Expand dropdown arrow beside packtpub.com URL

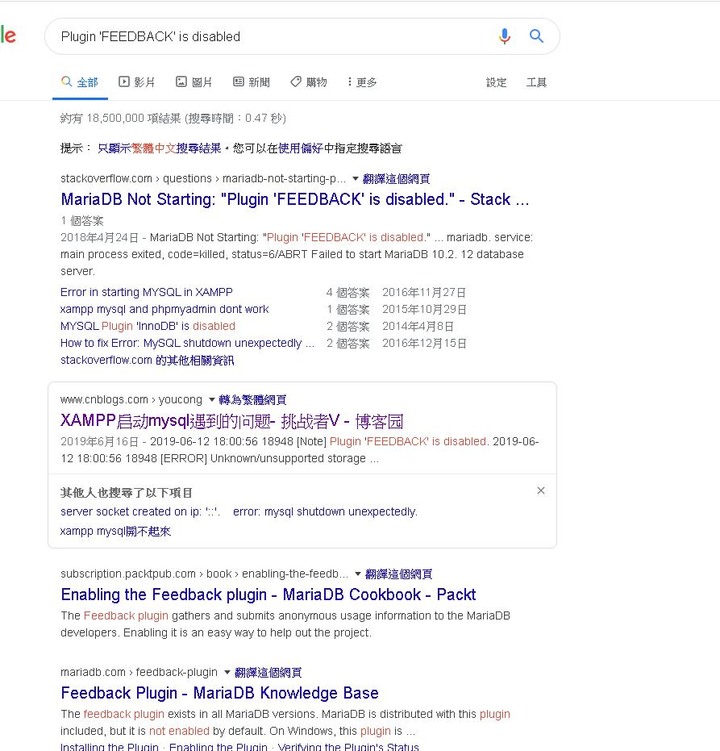(358, 574)
